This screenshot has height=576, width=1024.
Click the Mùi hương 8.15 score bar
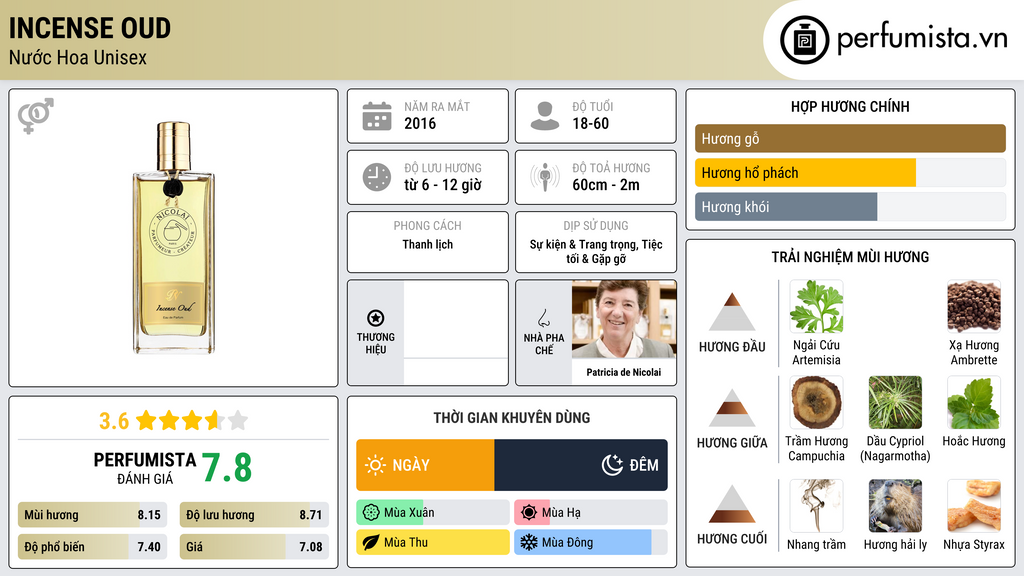coord(93,515)
